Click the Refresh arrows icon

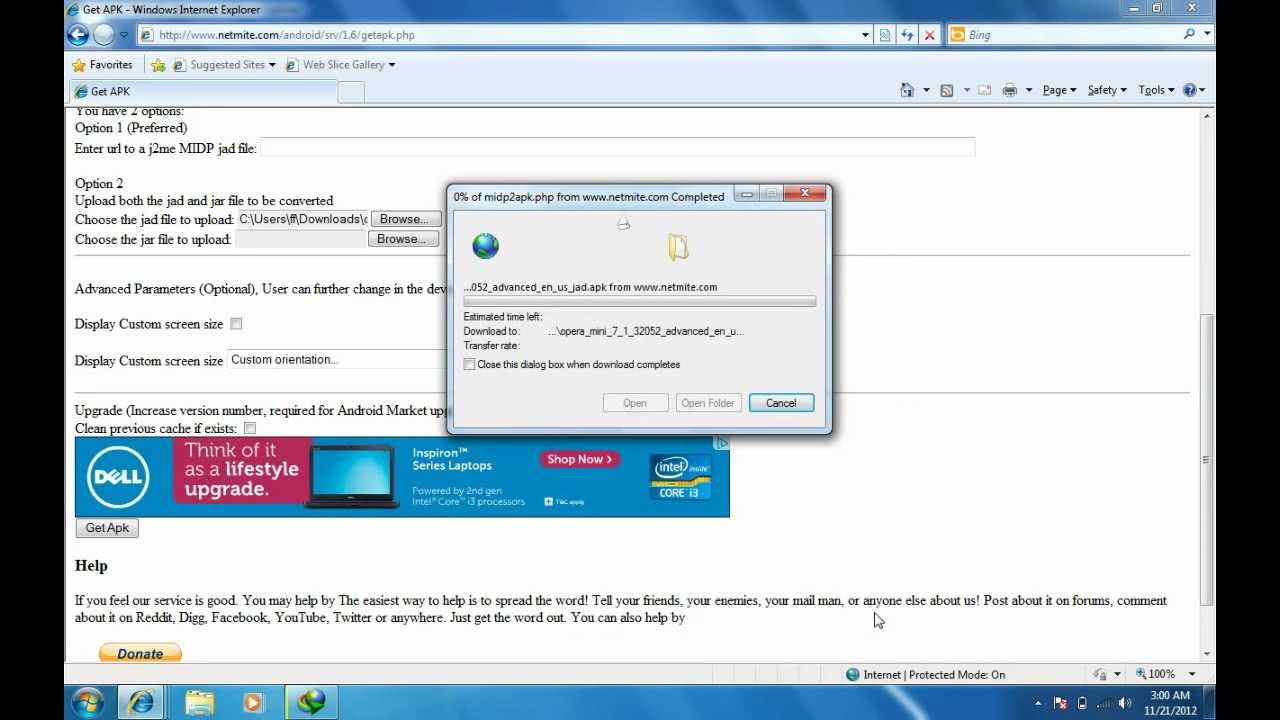(x=907, y=35)
